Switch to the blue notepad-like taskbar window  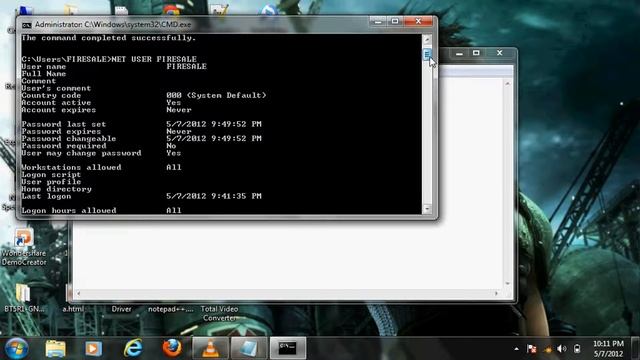pyautogui.click(x=249, y=348)
